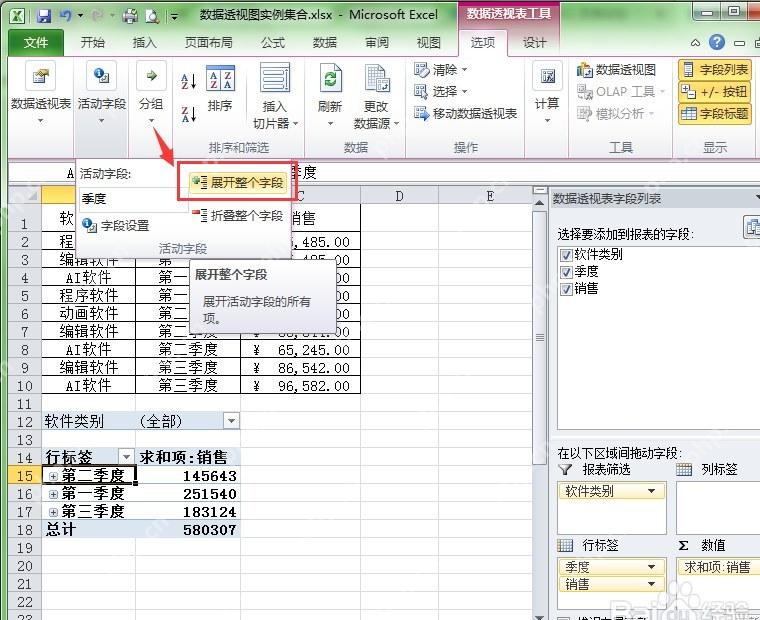Click the 求和项:销售 item in values area
This screenshot has width=760, height=620.
719,567
